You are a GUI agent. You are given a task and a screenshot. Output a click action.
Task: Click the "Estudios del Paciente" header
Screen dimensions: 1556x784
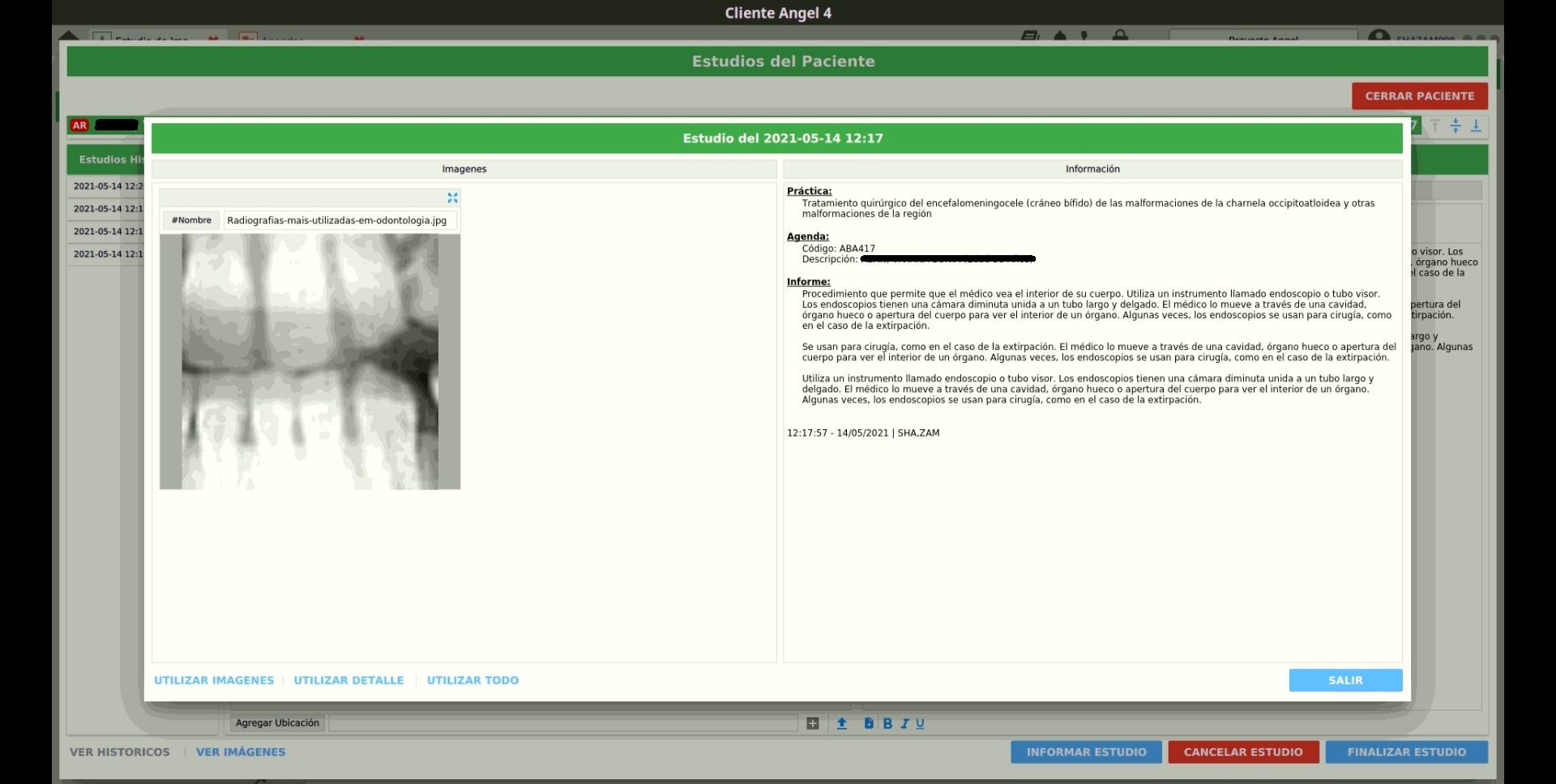tap(778, 62)
